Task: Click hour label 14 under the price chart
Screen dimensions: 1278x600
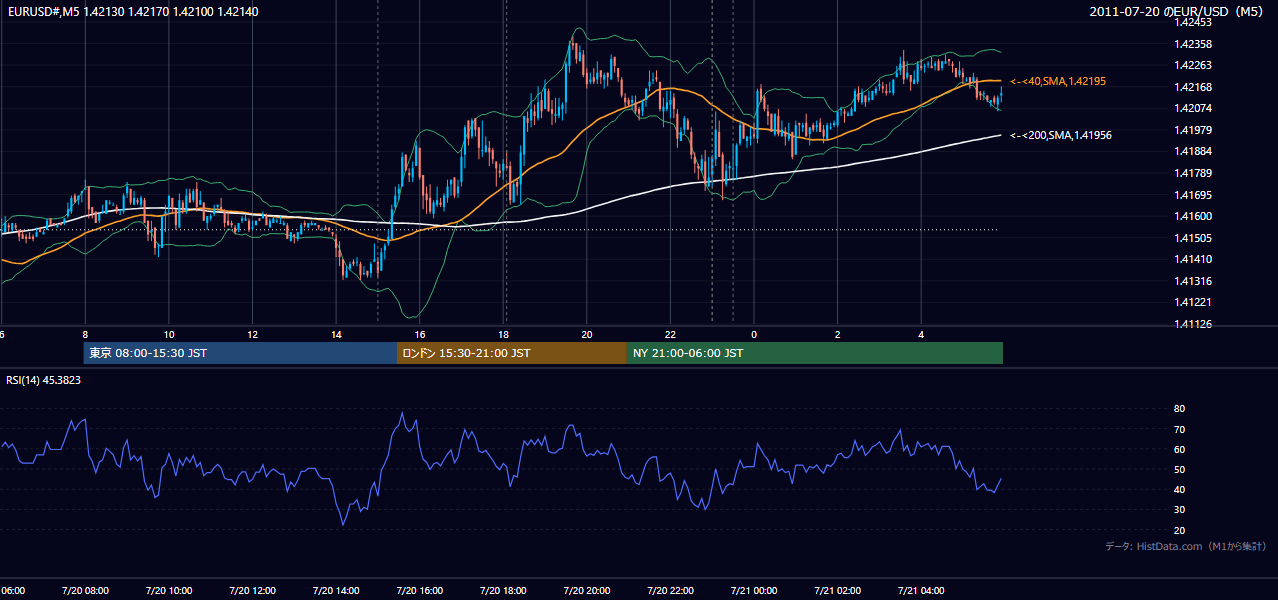Action: 336,335
